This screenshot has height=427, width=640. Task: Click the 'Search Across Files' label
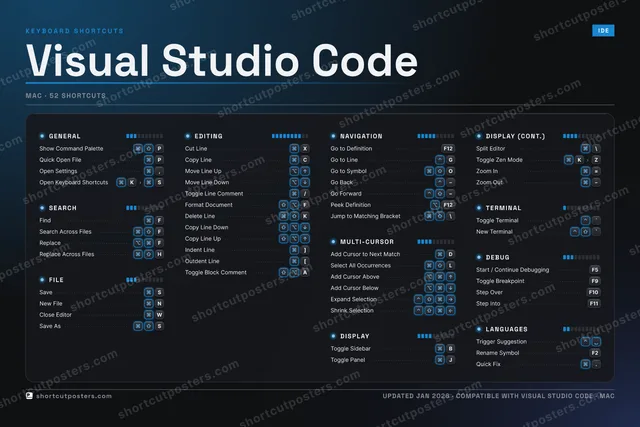click(x=65, y=232)
